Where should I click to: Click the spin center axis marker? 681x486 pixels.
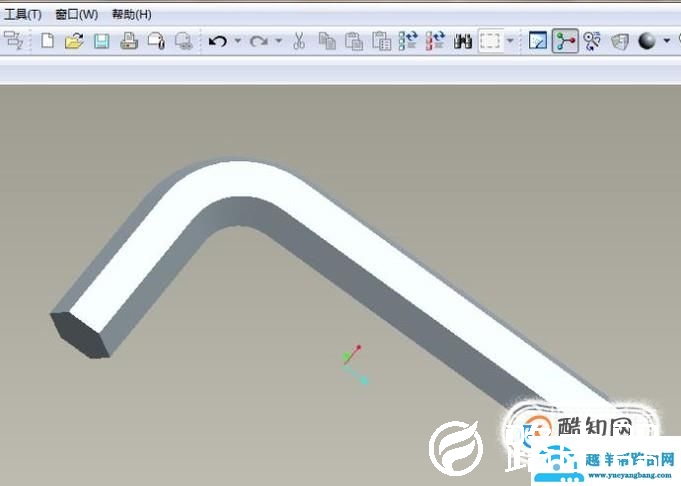click(355, 365)
